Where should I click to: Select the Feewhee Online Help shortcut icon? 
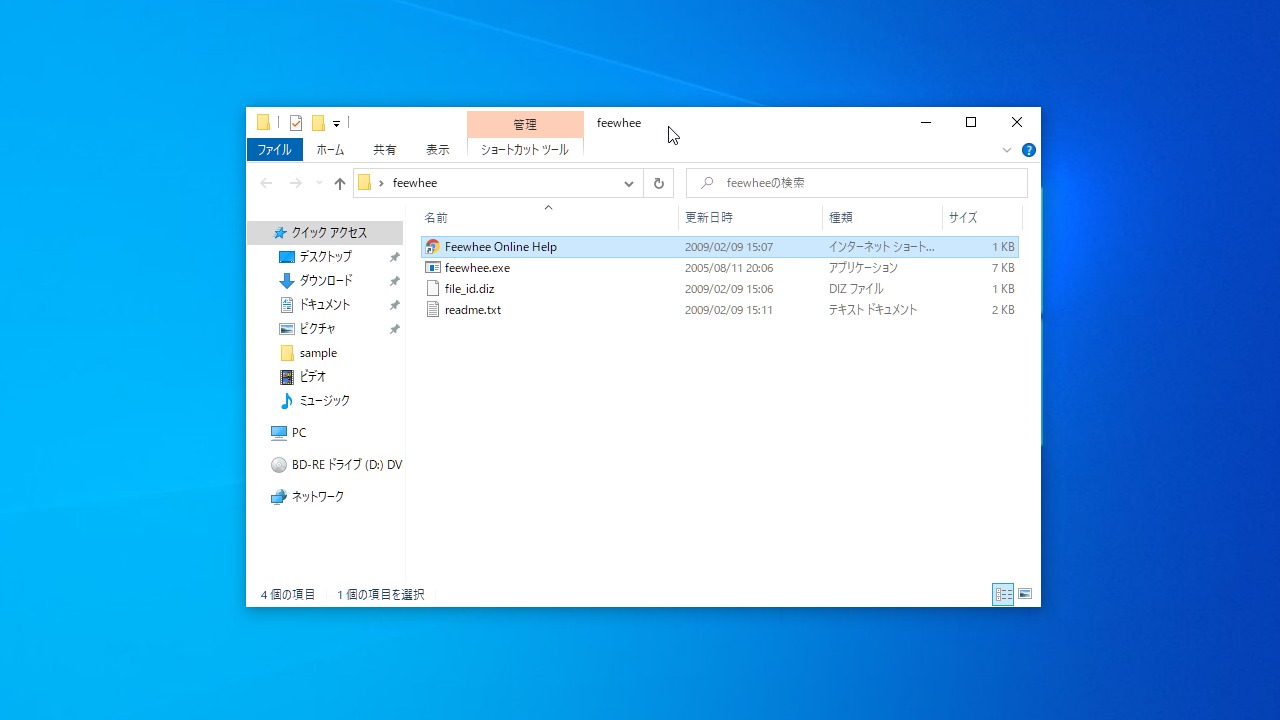432,247
